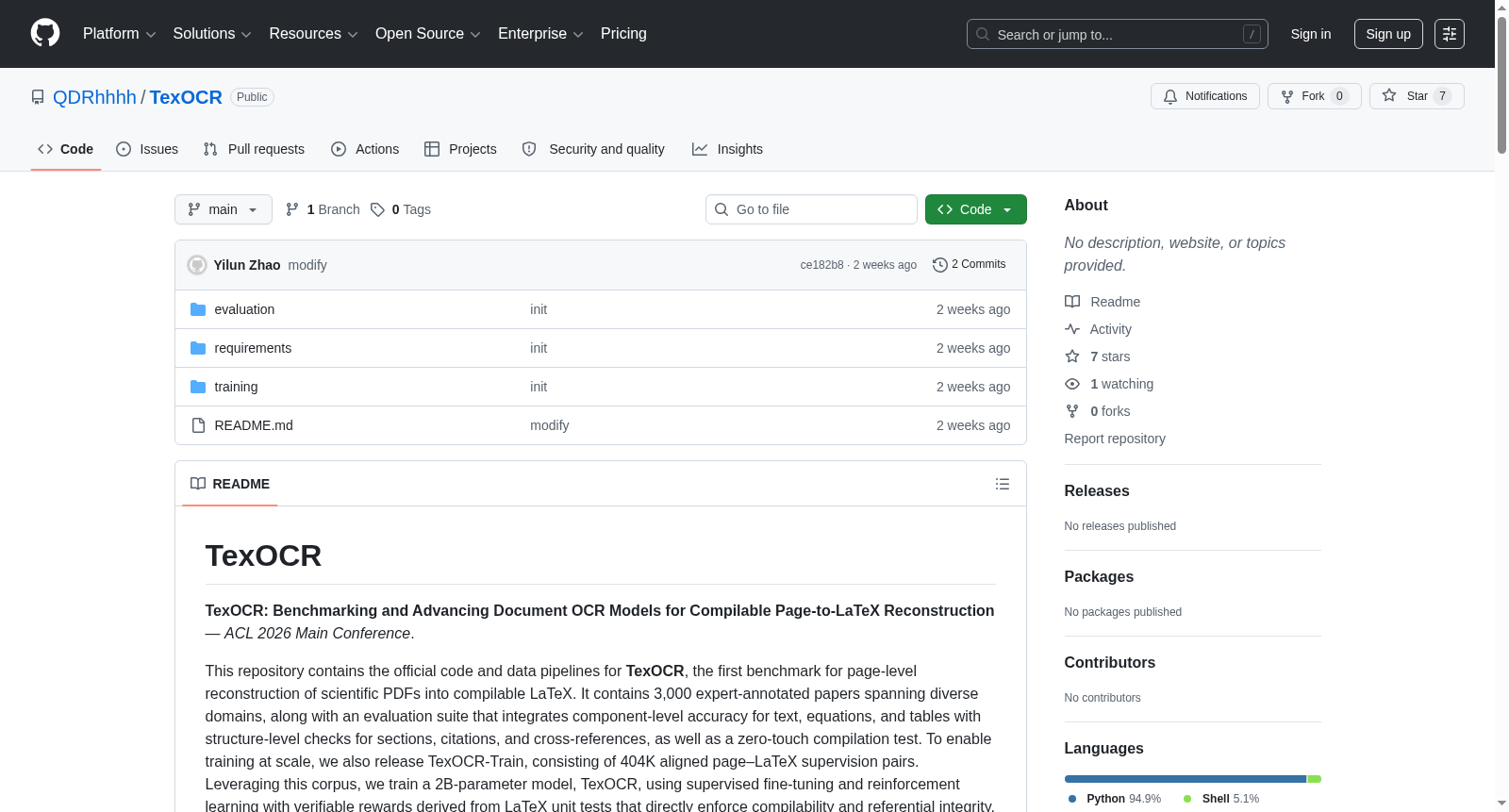Open the README.md file
The width and height of the screenshot is (1509, 812).
[254, 425]
